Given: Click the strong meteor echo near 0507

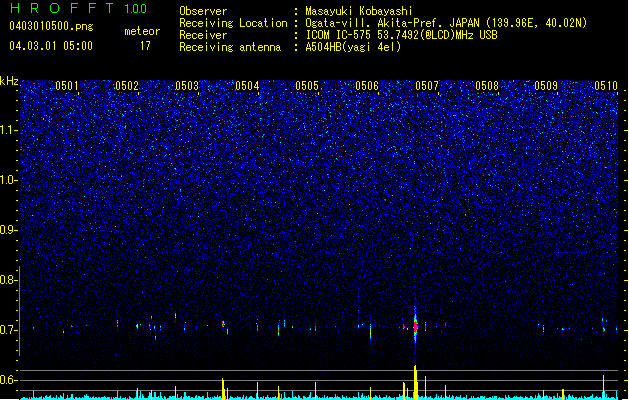Looking at the screenshot, I should coord(416,326).
